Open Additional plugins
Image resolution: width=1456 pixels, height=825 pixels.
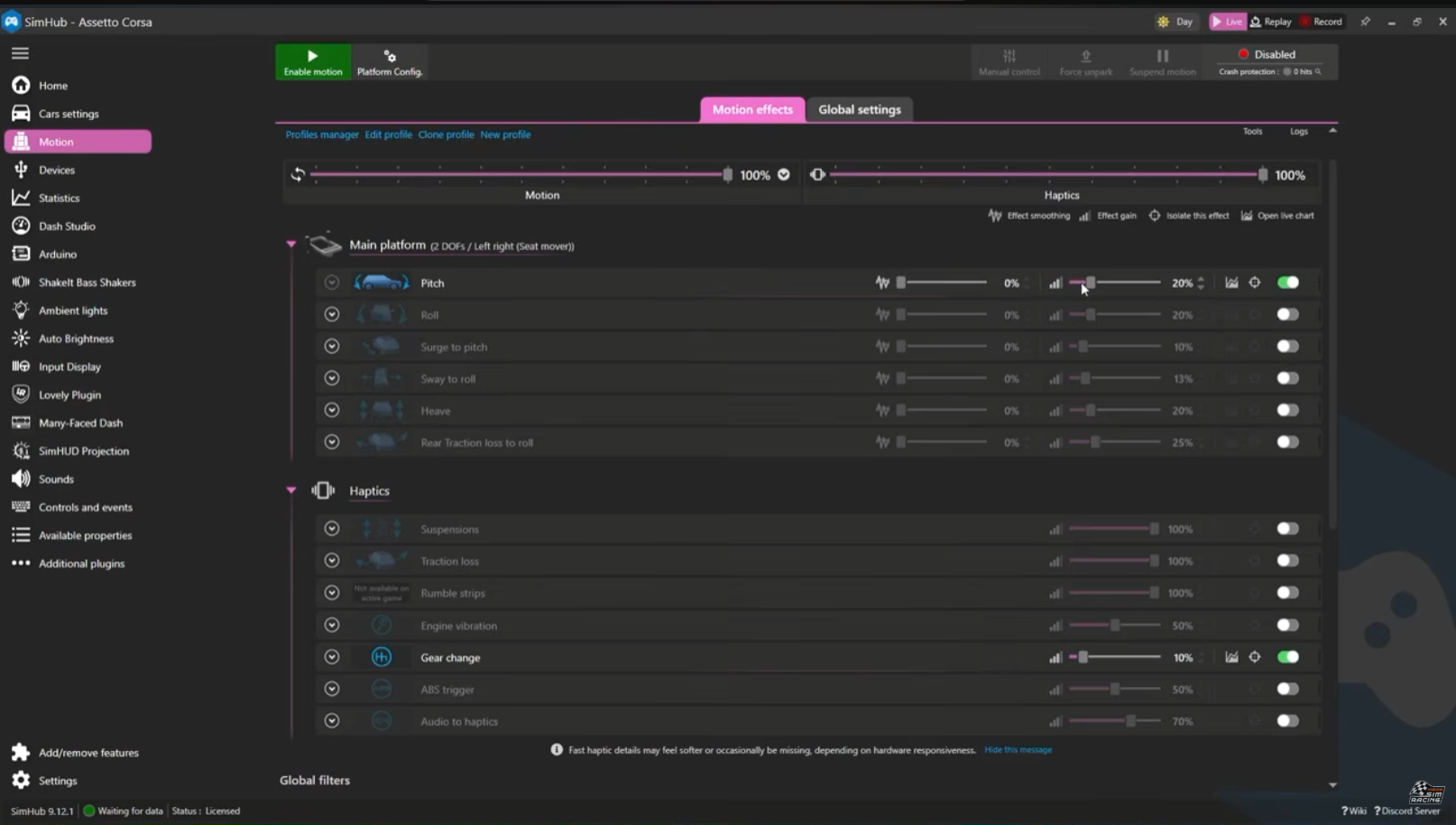(x=81, y=563)
